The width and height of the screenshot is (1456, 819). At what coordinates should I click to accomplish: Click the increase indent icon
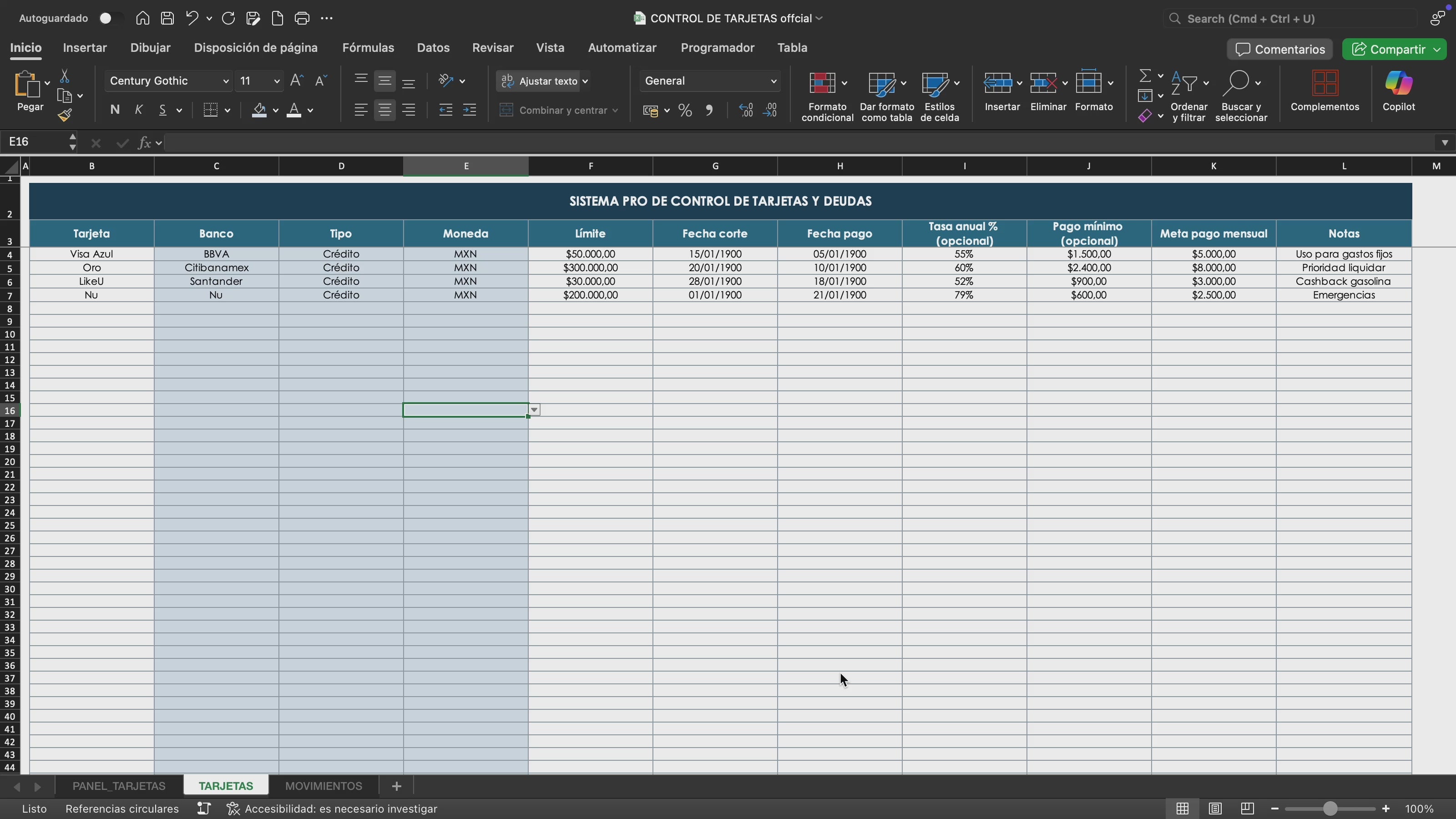[469, 110]
